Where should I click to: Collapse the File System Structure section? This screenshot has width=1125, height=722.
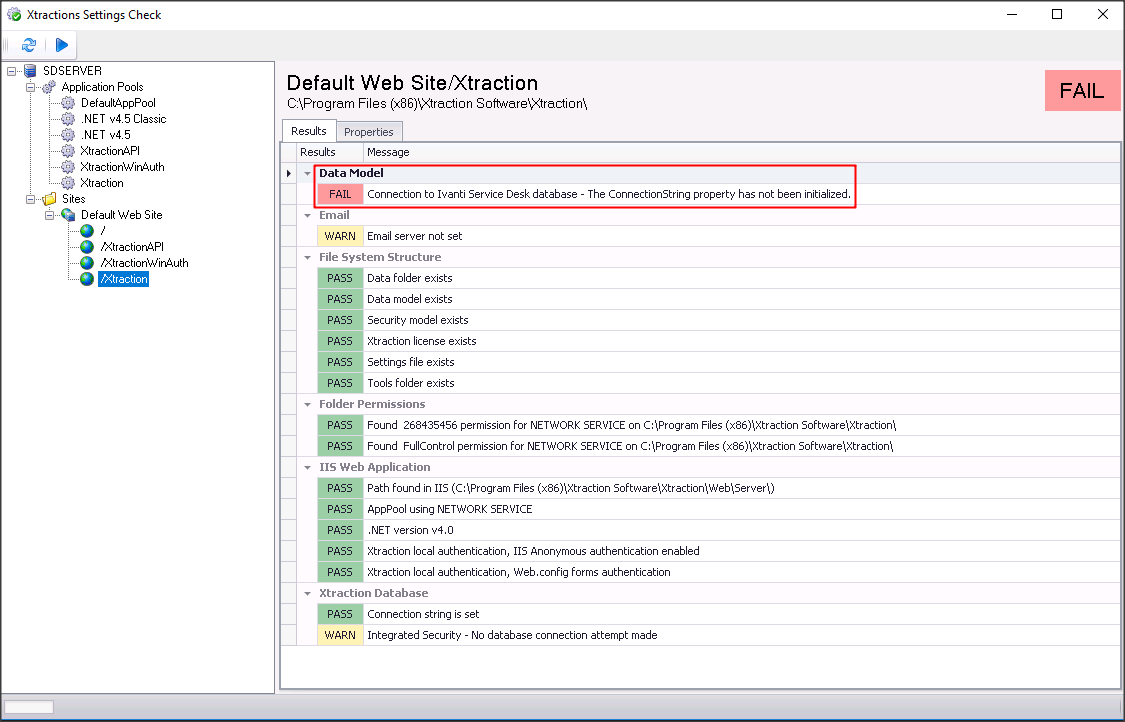307,257
